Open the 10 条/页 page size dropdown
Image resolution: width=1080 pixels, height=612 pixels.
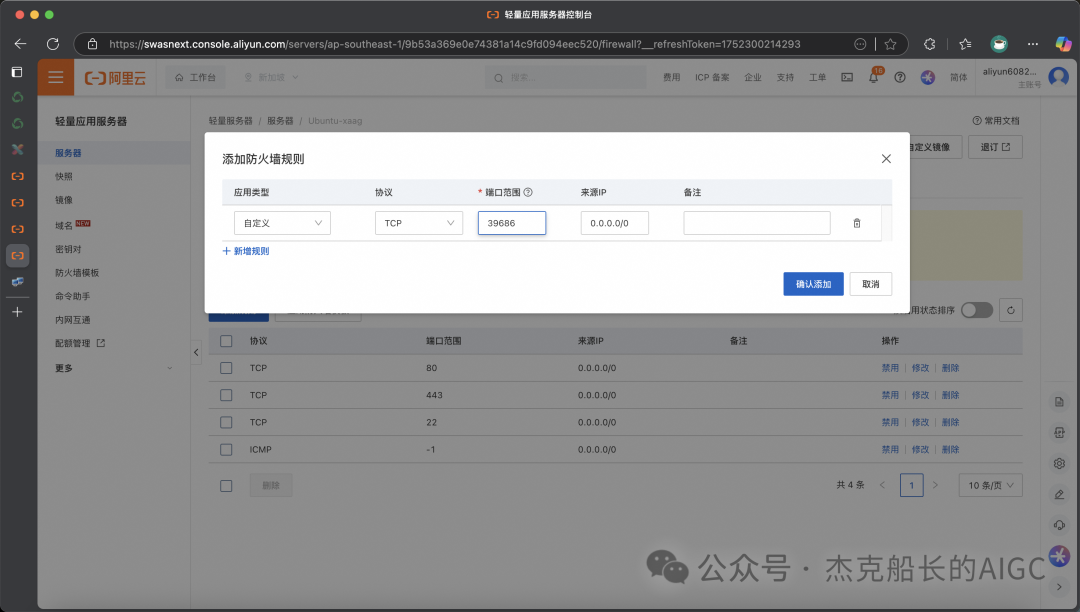pyautogui.click(x=990, y=485)
